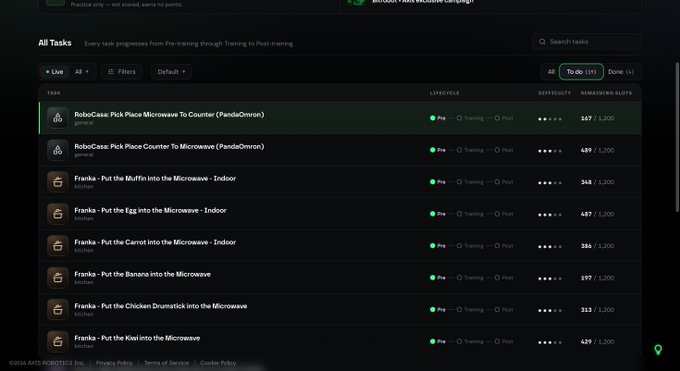Open the All category dropdown
The image size is (680, 371).
82,72
